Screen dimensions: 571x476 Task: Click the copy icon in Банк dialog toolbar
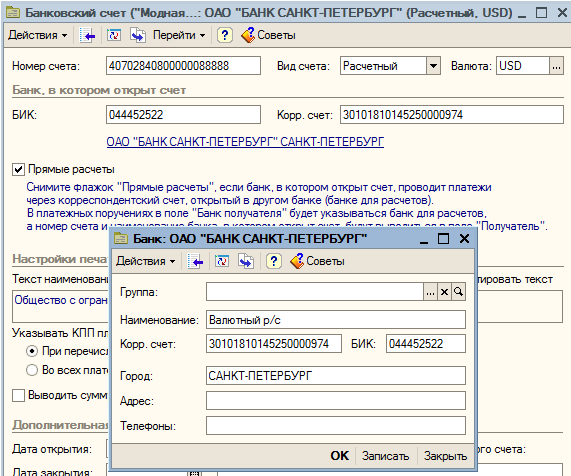246,261
